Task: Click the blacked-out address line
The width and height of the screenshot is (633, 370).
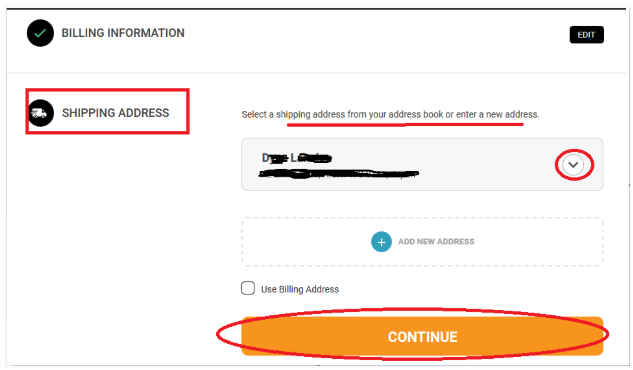Action: pyautogui.click(x=338, y=174)
